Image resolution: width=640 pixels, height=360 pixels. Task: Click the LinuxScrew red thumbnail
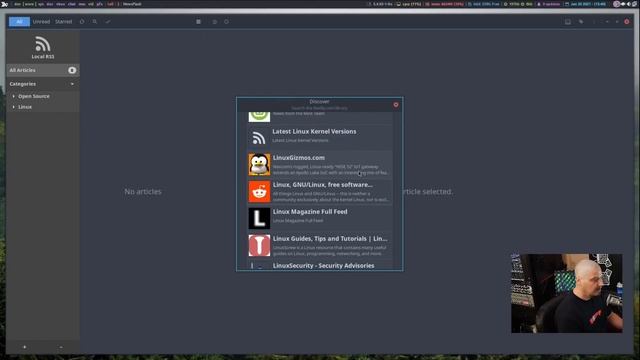(x=259, y=245)
